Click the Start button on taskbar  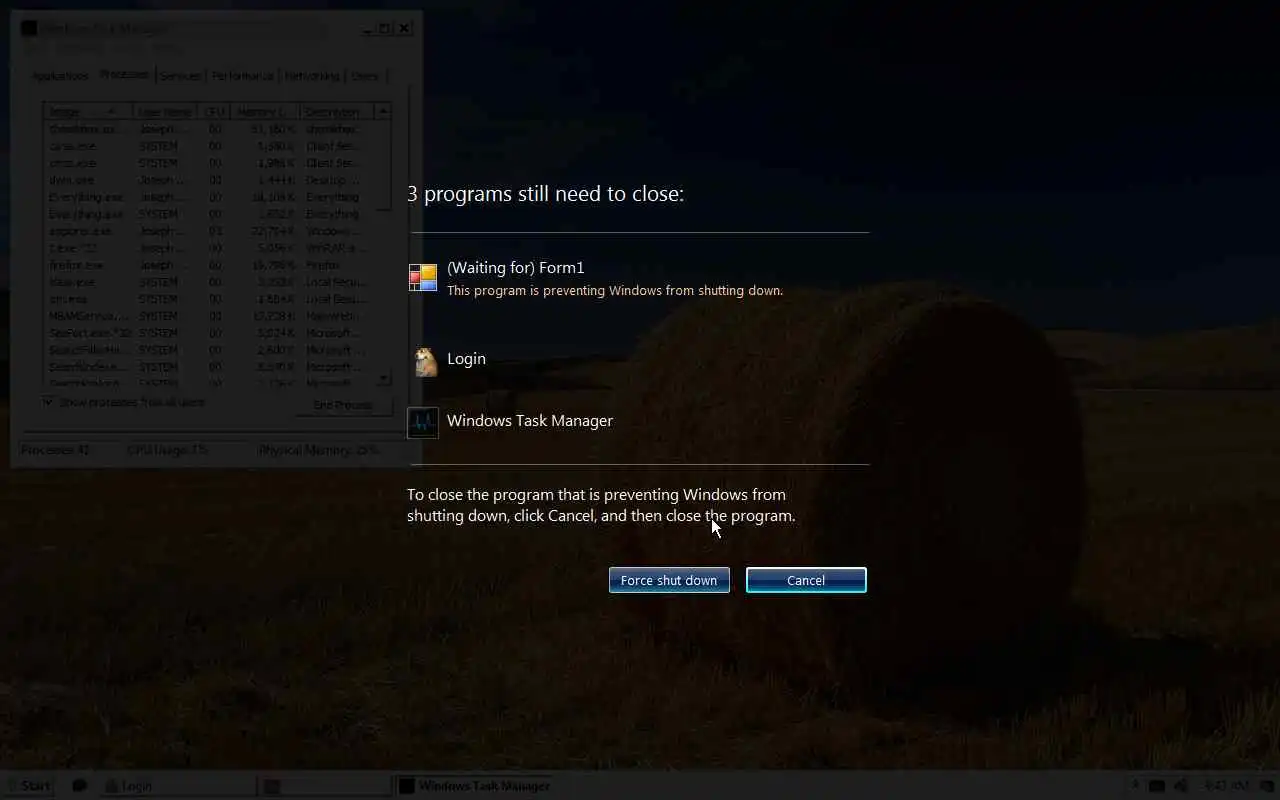28,786
